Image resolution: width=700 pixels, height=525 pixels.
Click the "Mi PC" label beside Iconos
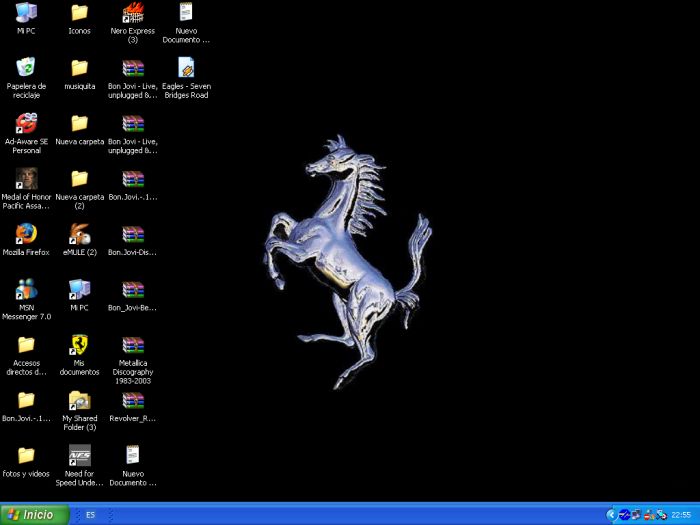26,31
